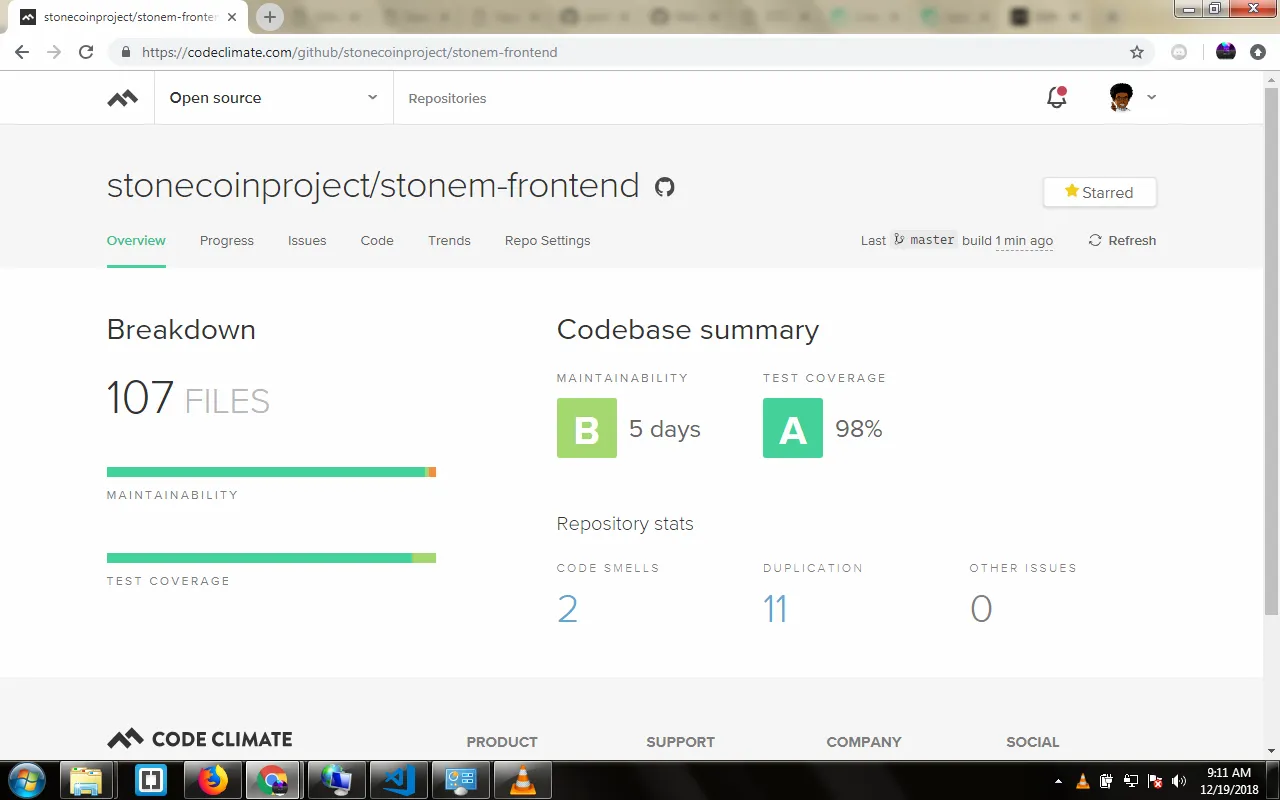Image resolution: width=1280 pixels, height=800 pixels.
Task: Click the Code Climate logo in header
Action: (x=123, y=98)
